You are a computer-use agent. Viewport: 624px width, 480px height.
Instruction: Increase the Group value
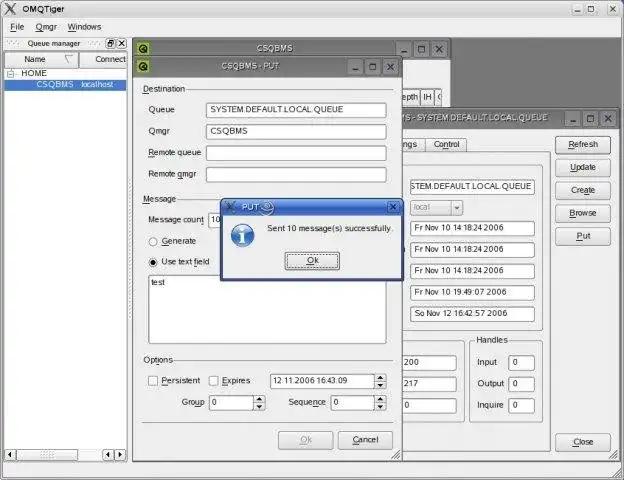click(x=259, y=399)
